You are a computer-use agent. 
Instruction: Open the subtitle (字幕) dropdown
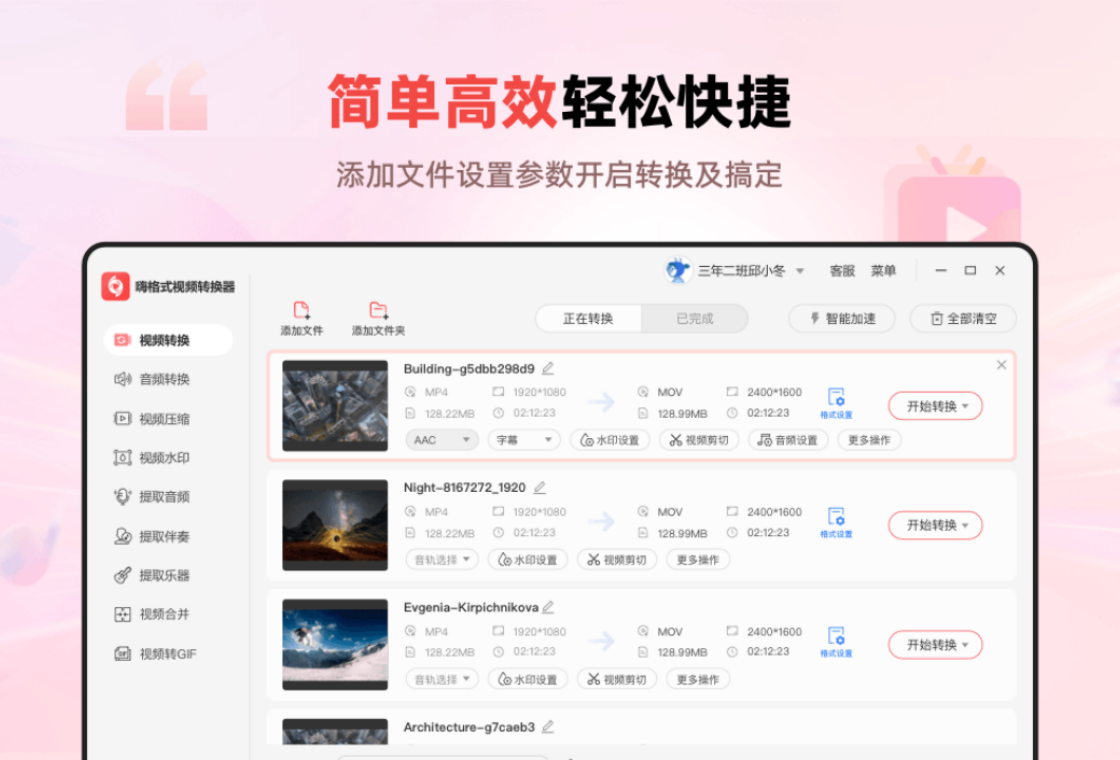(524, 440)
